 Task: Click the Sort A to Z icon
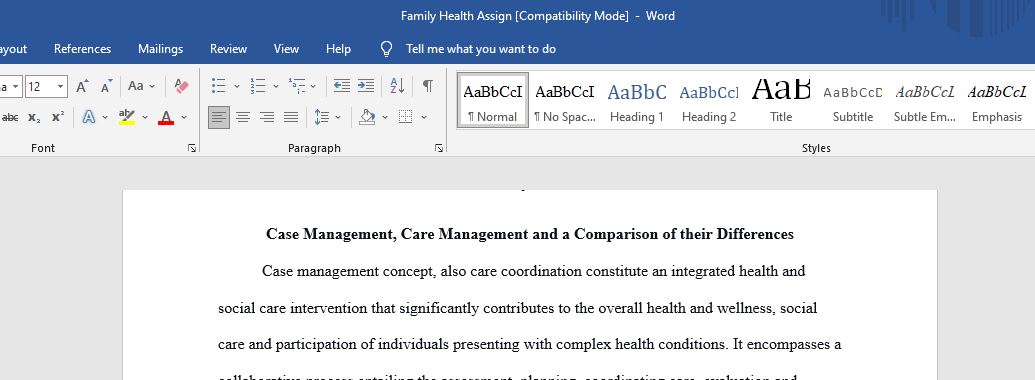[397, 86]
